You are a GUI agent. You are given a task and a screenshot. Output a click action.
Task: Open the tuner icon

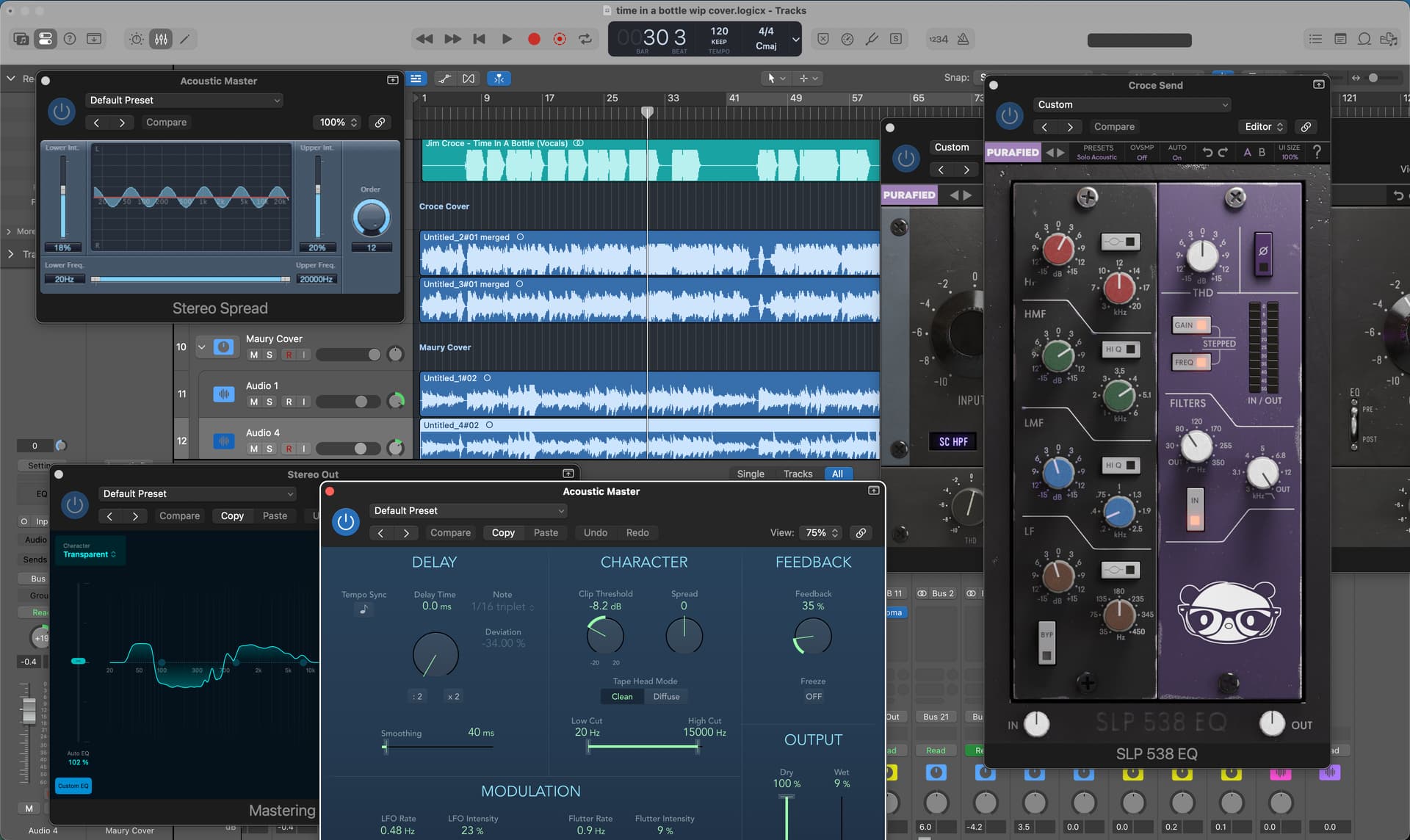click(872, 39)
